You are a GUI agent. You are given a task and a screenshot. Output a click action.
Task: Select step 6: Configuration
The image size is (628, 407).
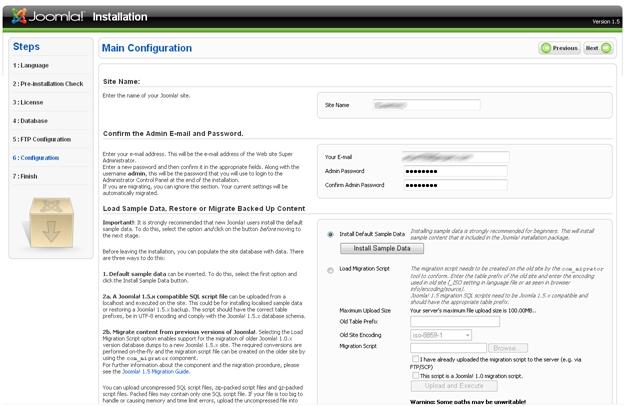coord(36,157)
